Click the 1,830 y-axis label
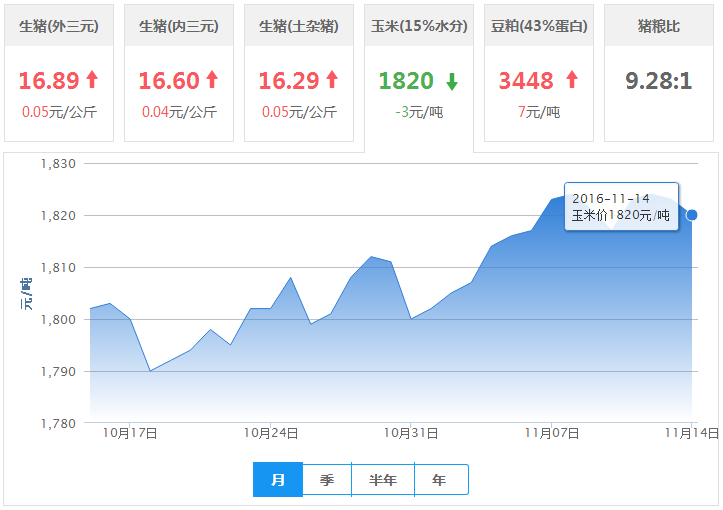Screen dimensions: 723x510 click(x=58, y=164)
